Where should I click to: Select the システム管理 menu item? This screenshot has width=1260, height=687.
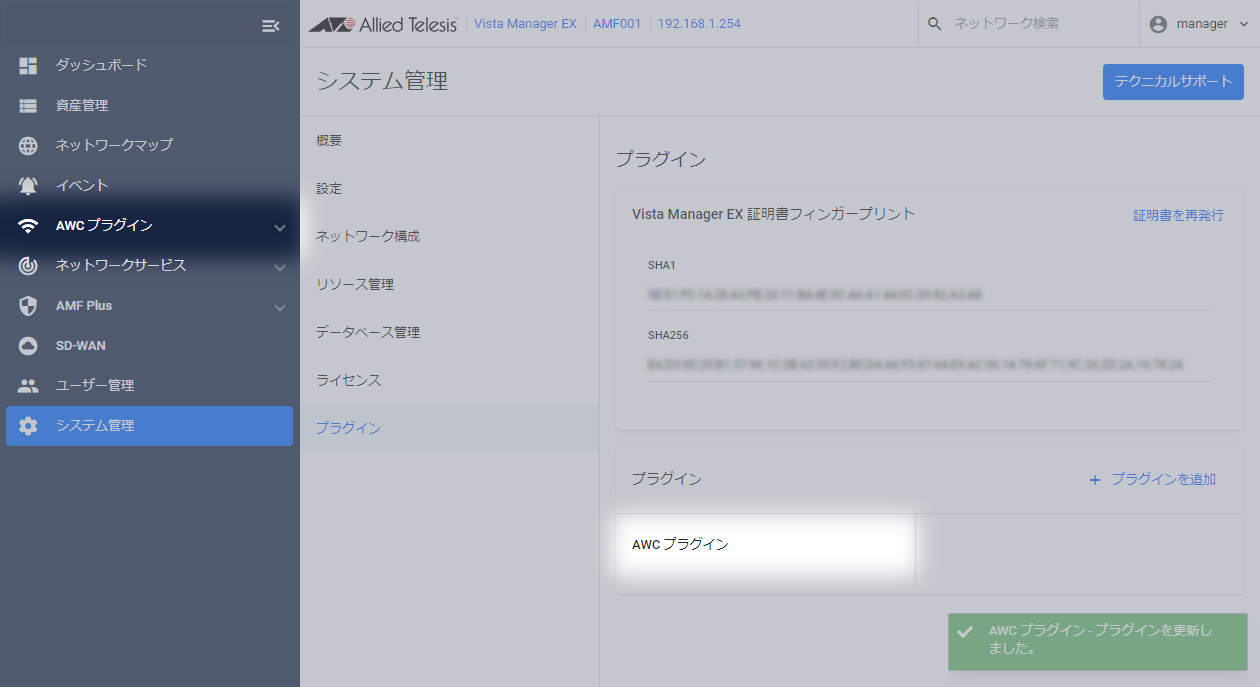point(150,426)
